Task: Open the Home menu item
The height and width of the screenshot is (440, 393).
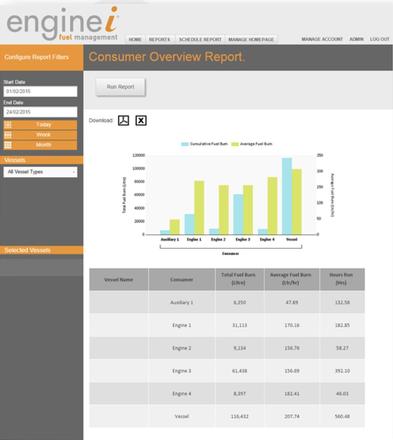Action: (135, 39)
